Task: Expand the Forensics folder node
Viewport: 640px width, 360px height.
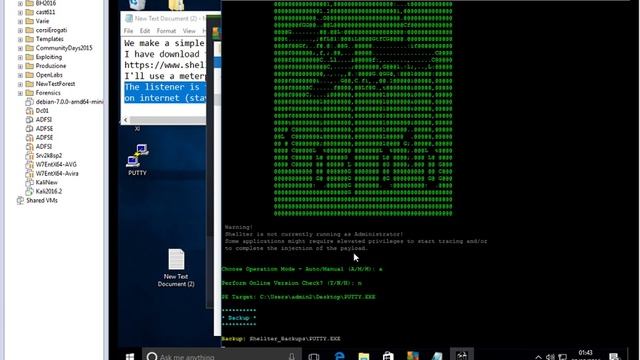Action: point(20,93)
